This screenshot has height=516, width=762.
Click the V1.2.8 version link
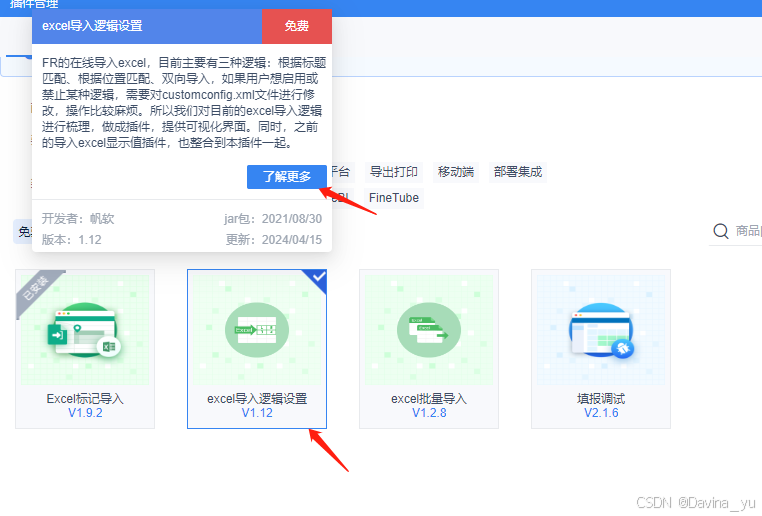429,413
